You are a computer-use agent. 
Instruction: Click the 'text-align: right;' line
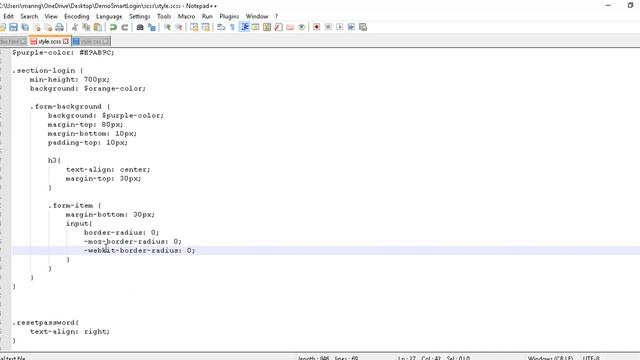(x=70, y=331)
